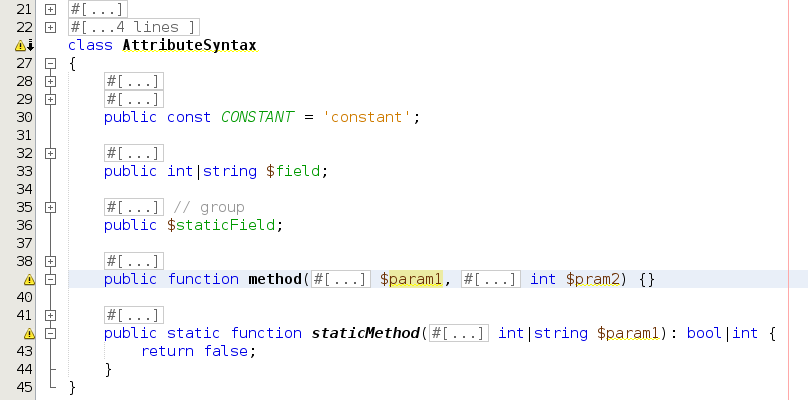Click the class name AttributeSyntax

click(190, 45)
